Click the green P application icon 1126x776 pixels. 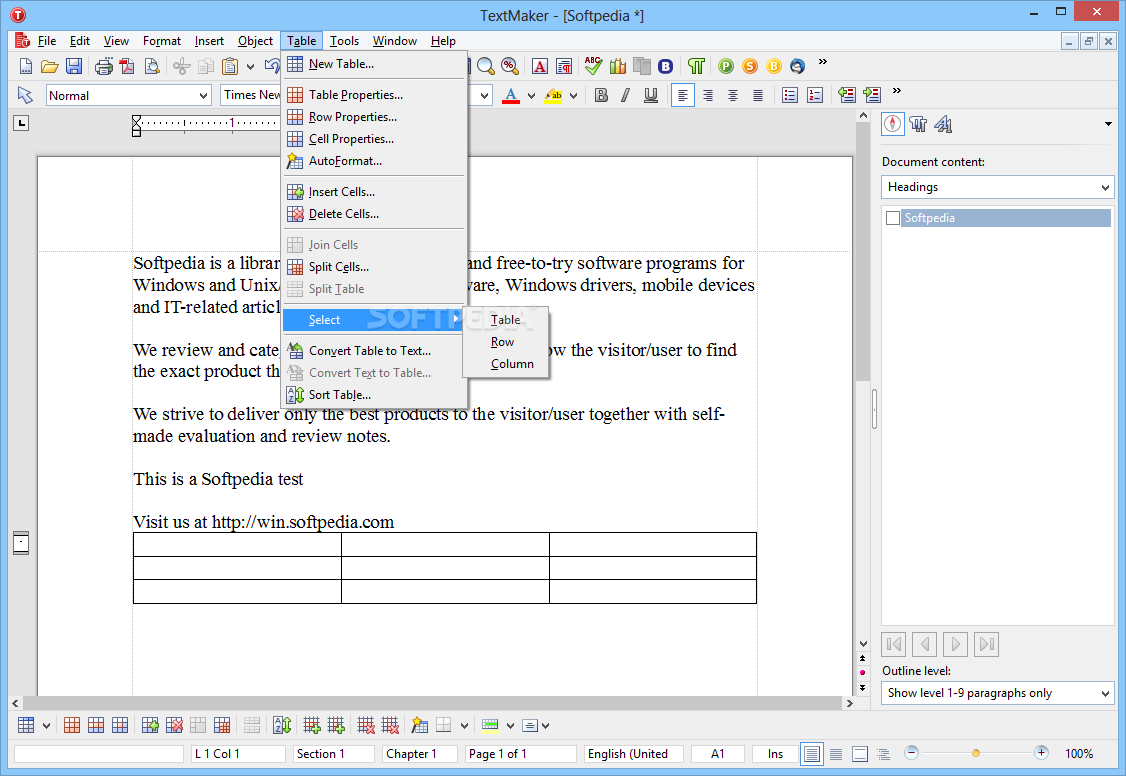click(x=726, y=67)
